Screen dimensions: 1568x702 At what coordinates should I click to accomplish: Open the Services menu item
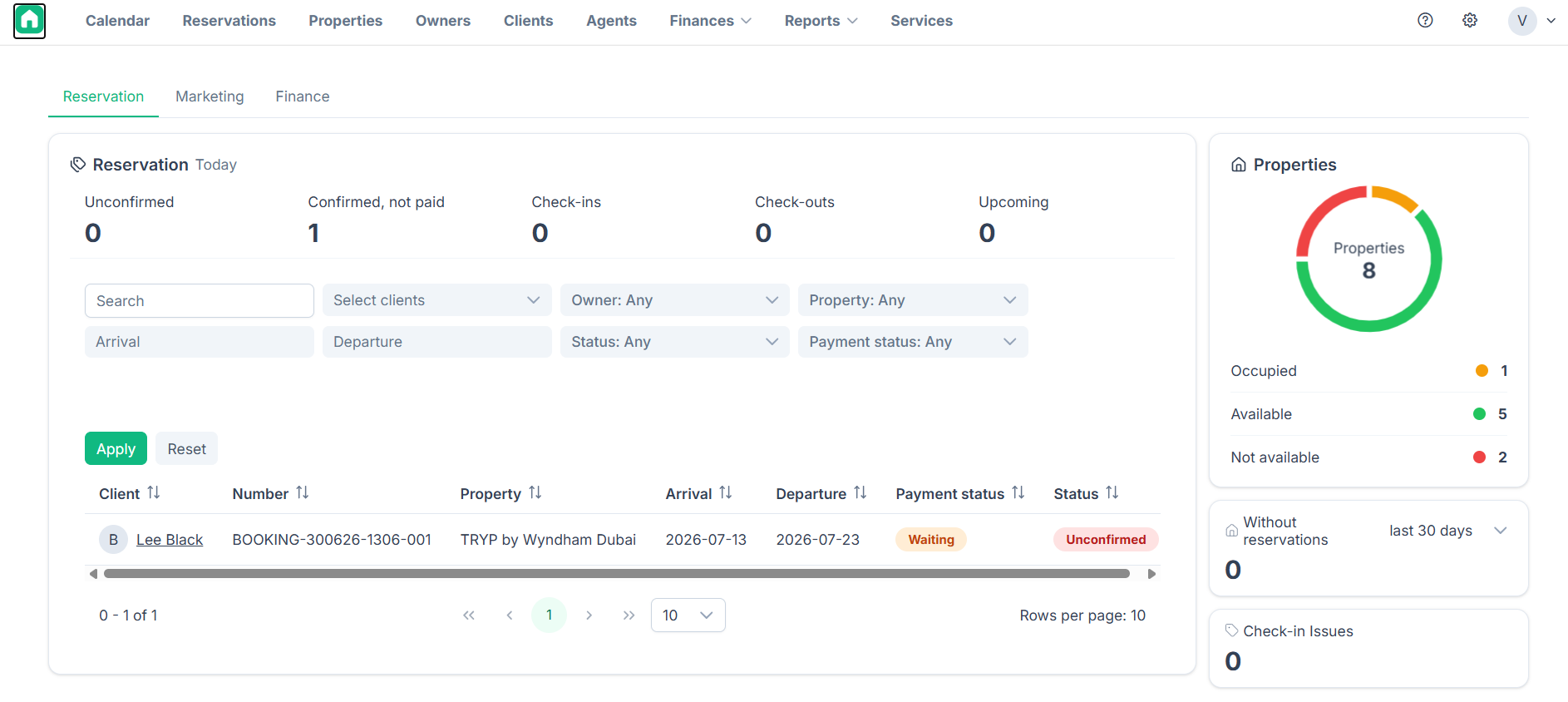[921, 21]
